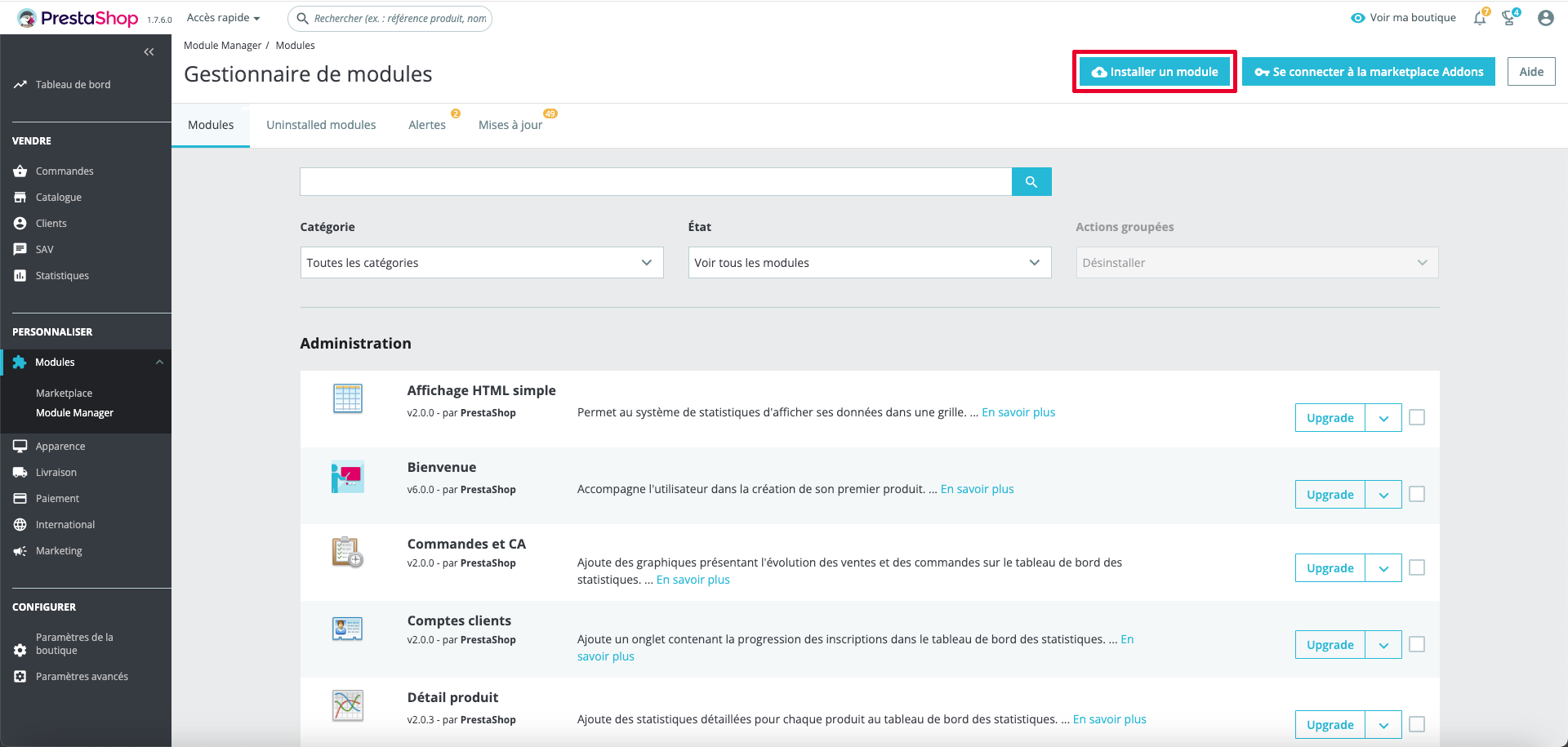Click En savoir plus for Bienvenue
1568x747 pixels.
(978, 489)
